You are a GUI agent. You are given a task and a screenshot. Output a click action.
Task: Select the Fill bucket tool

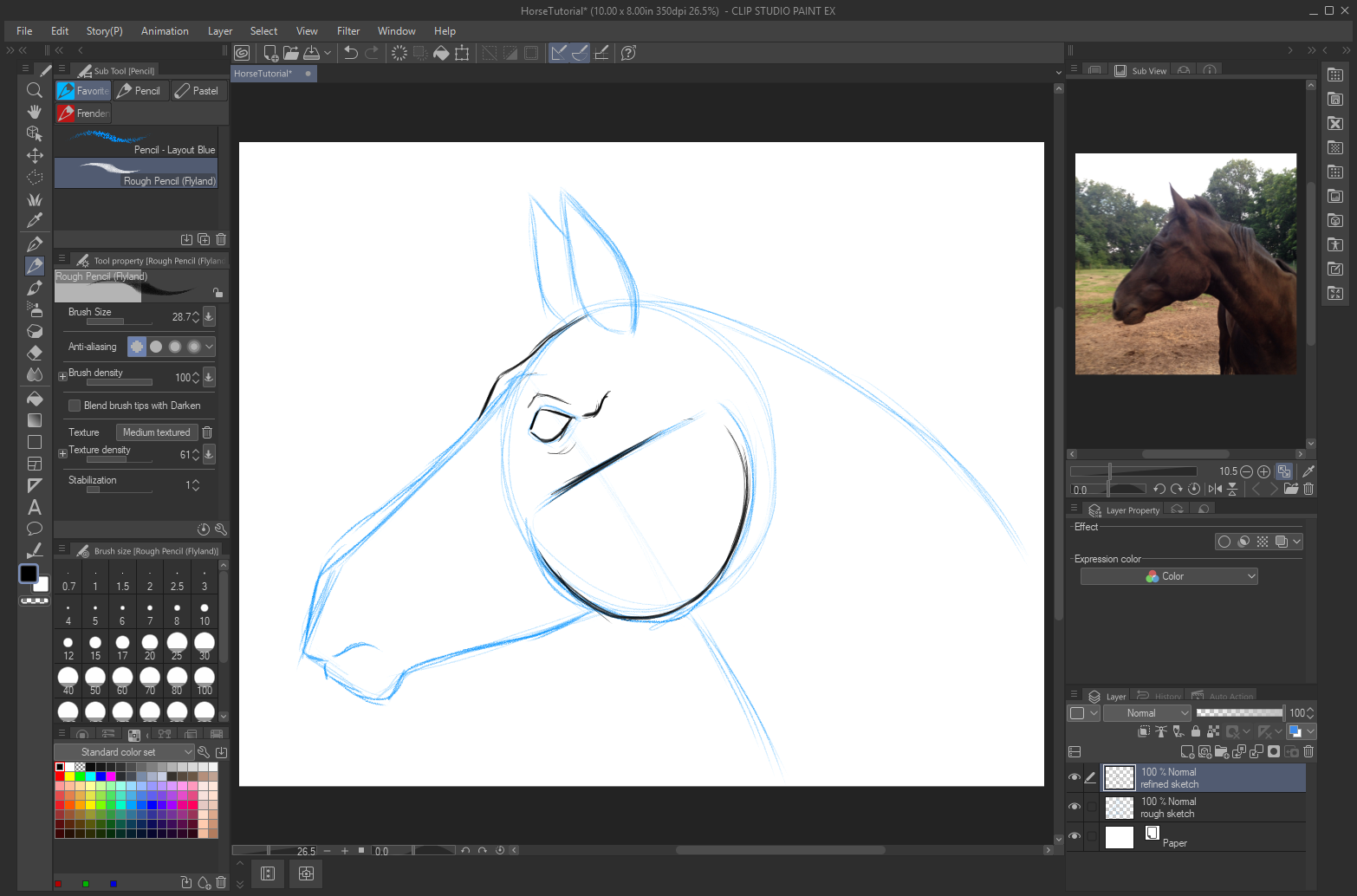(x=35, y=399)
